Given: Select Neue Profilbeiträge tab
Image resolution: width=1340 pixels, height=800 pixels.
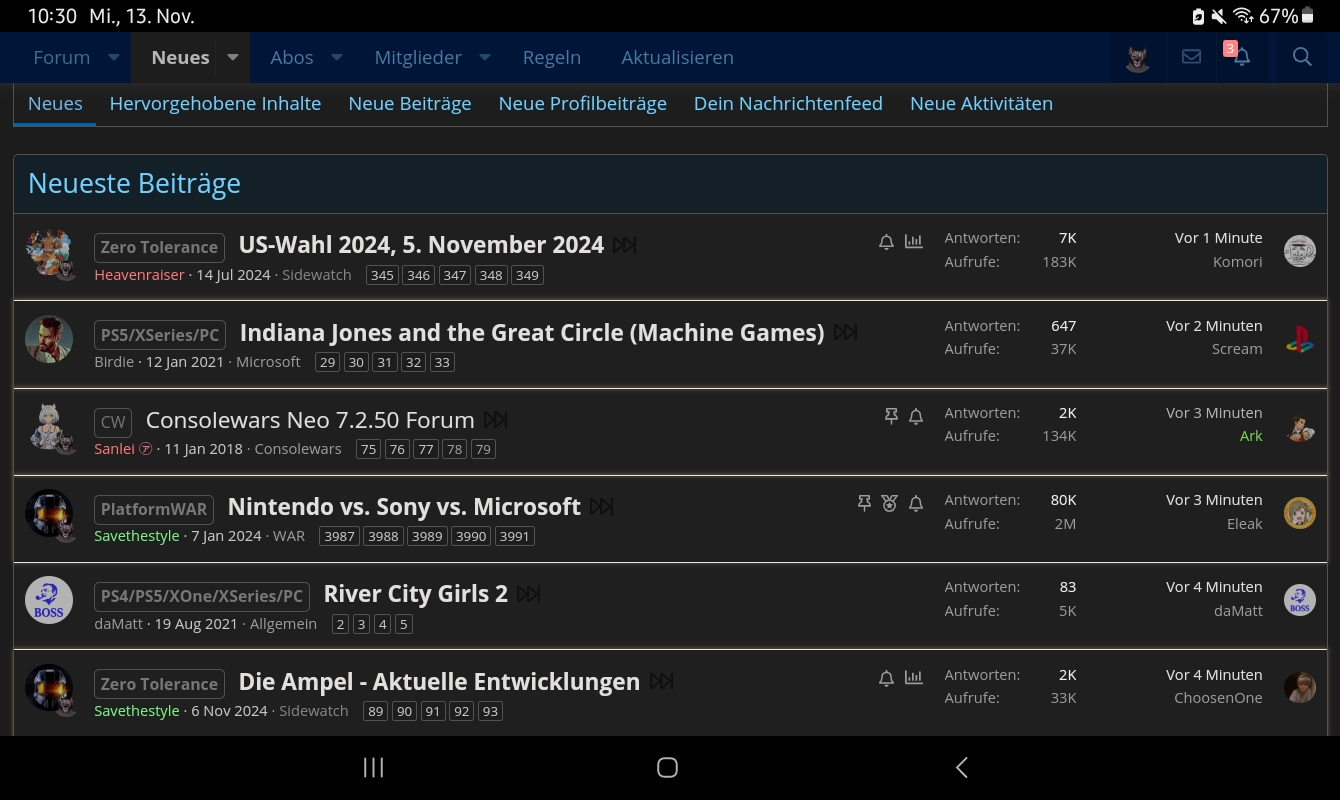Looking at the screenshot, I should [583, 103].
